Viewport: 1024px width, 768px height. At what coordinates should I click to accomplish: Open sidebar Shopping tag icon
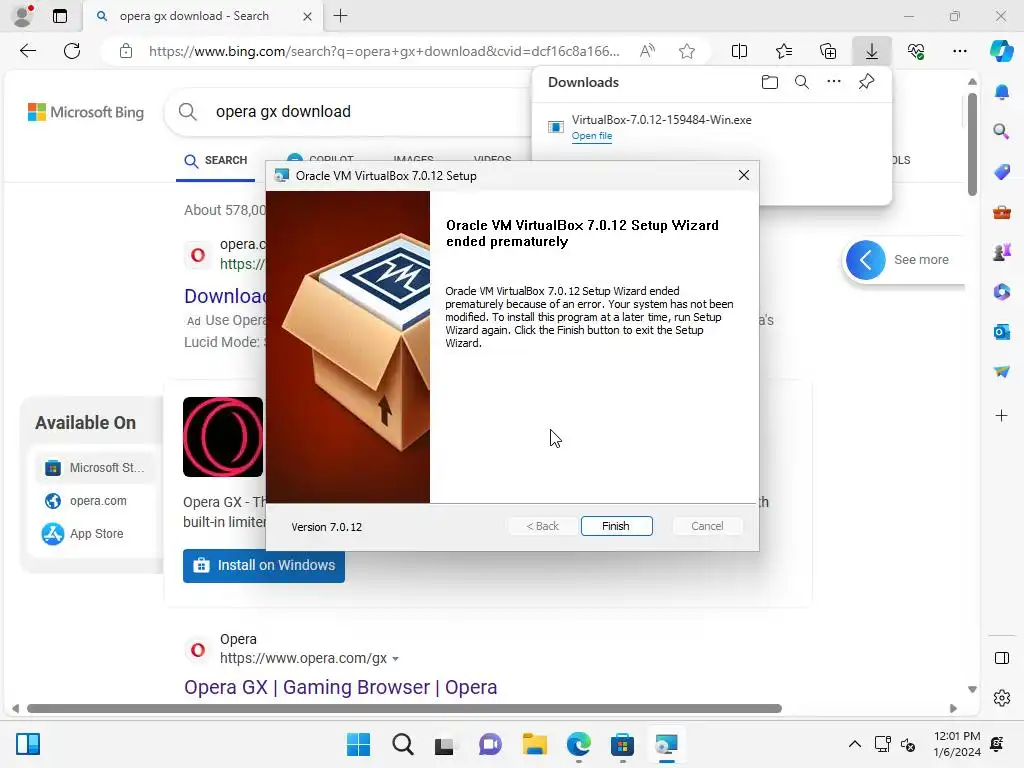[x=1002, y=172]
